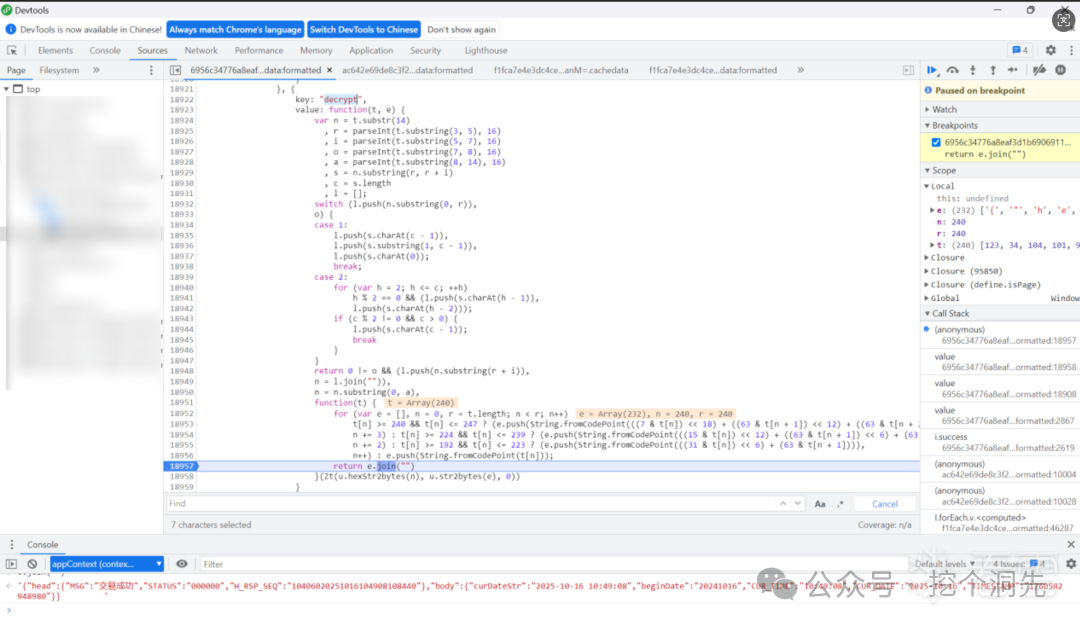Image resolution: width=1080 pixels, height=627 pixels.
Task: Show more navigator tabs chevron
Action: tap(96, 70)
